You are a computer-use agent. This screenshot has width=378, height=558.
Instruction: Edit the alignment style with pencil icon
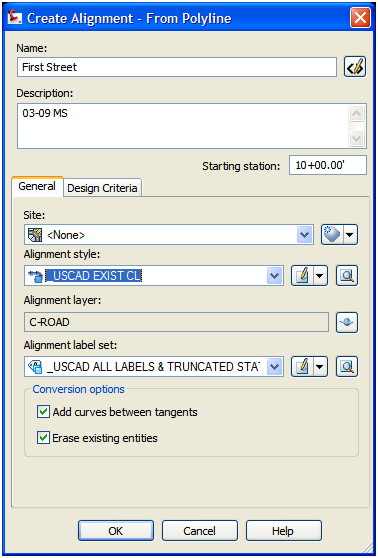pyautogui.click(x=302, y=275)
